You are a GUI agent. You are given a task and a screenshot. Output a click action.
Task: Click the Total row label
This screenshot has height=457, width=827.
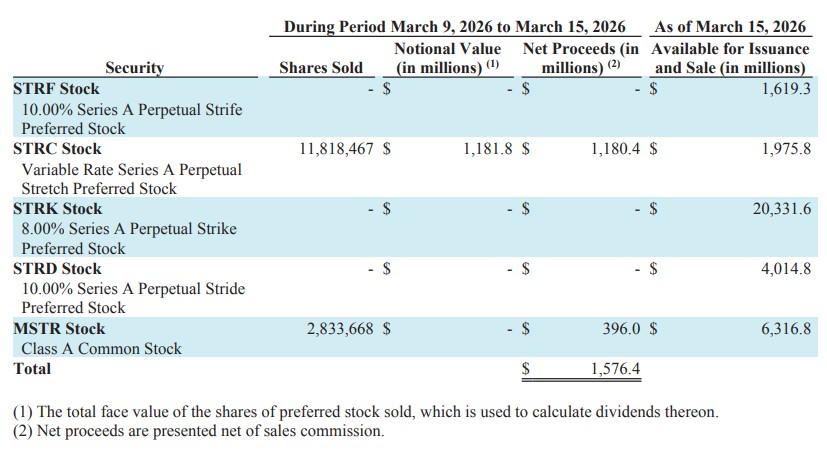click(31, 368)
